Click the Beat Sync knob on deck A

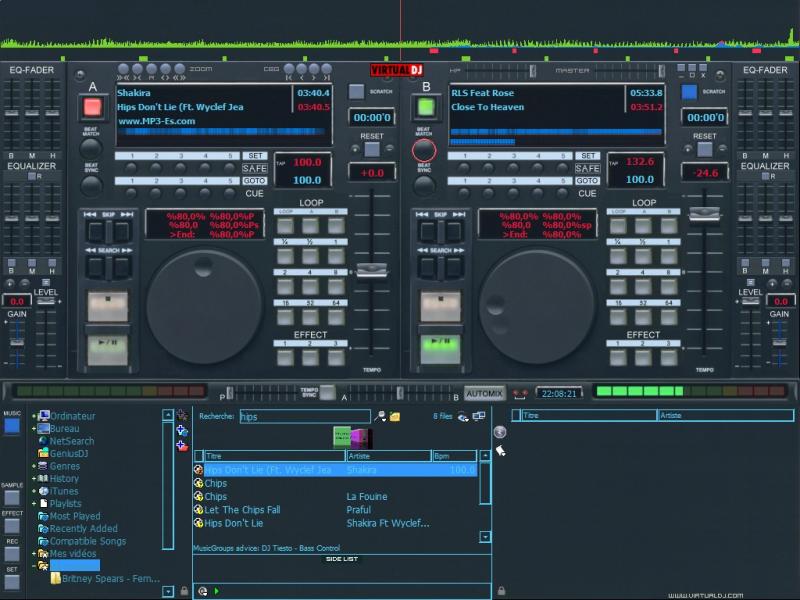tap(92, 185)
